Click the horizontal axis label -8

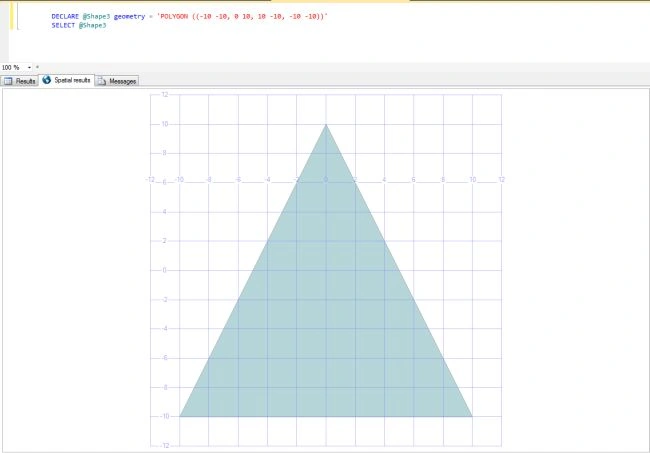(209, 179)
